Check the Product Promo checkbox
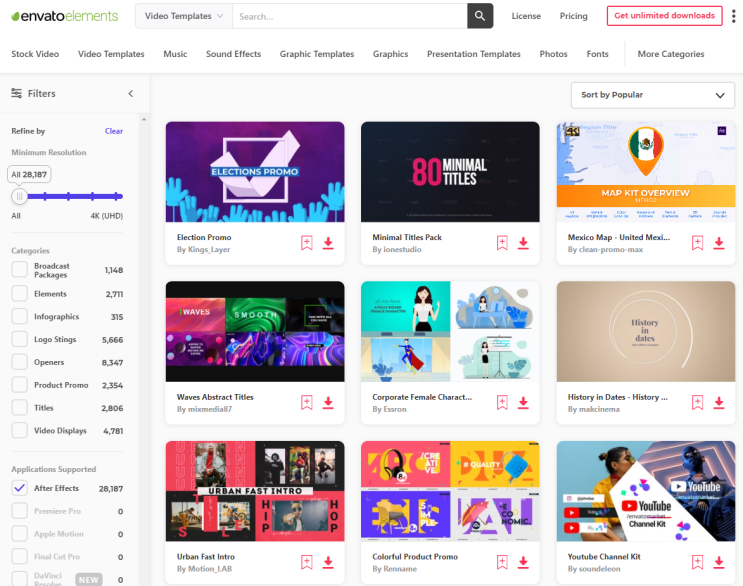Image resolution: width=743 pixels, height=586 pixels. coord(19,384)
